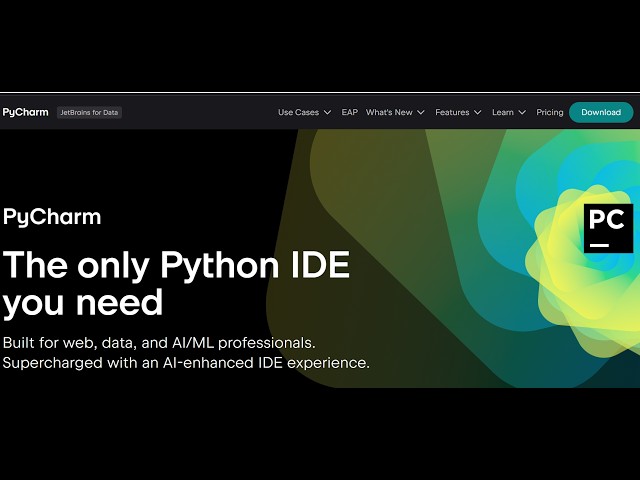Image resolution: width=640 pixels, height=480 pixels.
Task: Go to the Pricing page
Action: click(x=550, y=112)
